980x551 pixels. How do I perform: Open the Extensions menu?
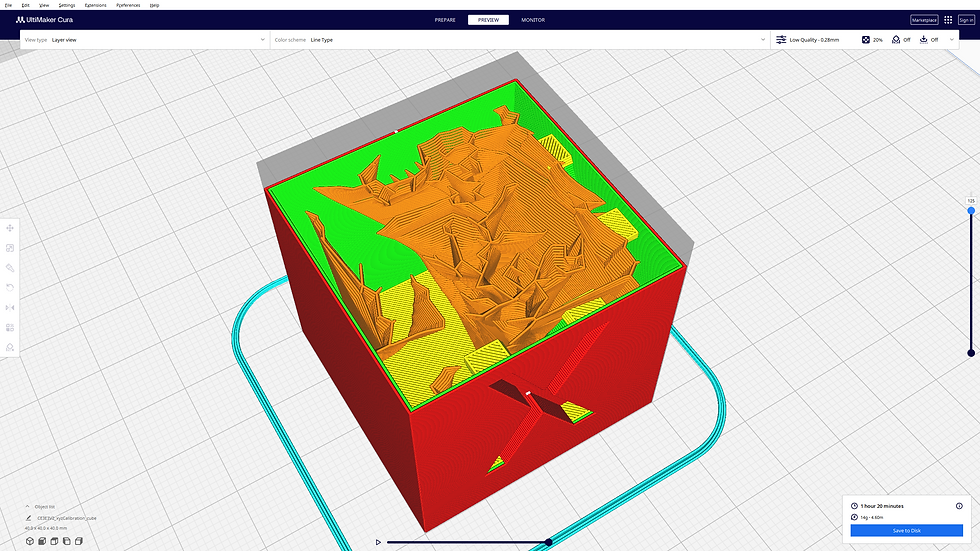click(96, 5)
